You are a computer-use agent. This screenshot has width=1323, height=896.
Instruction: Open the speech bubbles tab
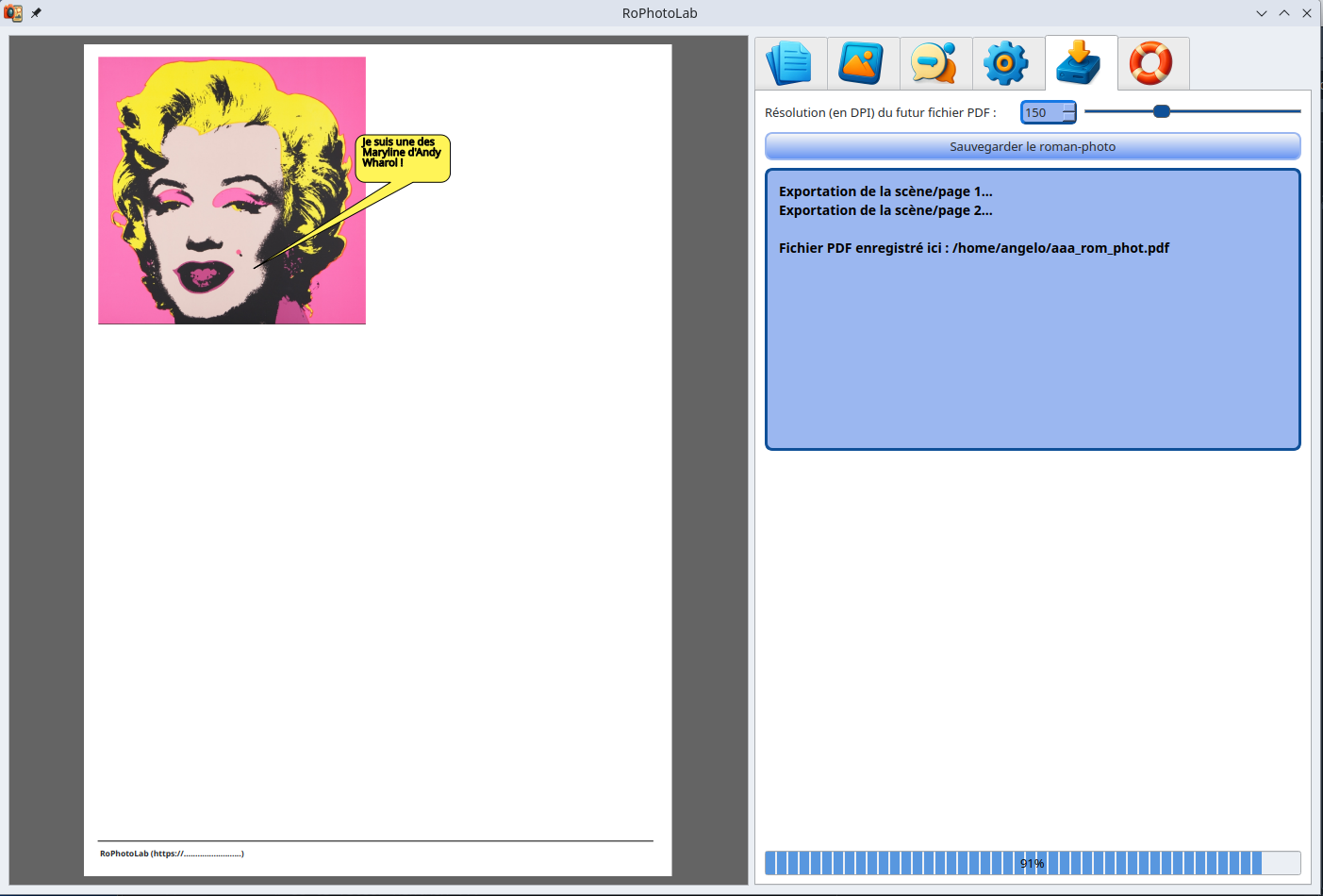pos(935,63)
